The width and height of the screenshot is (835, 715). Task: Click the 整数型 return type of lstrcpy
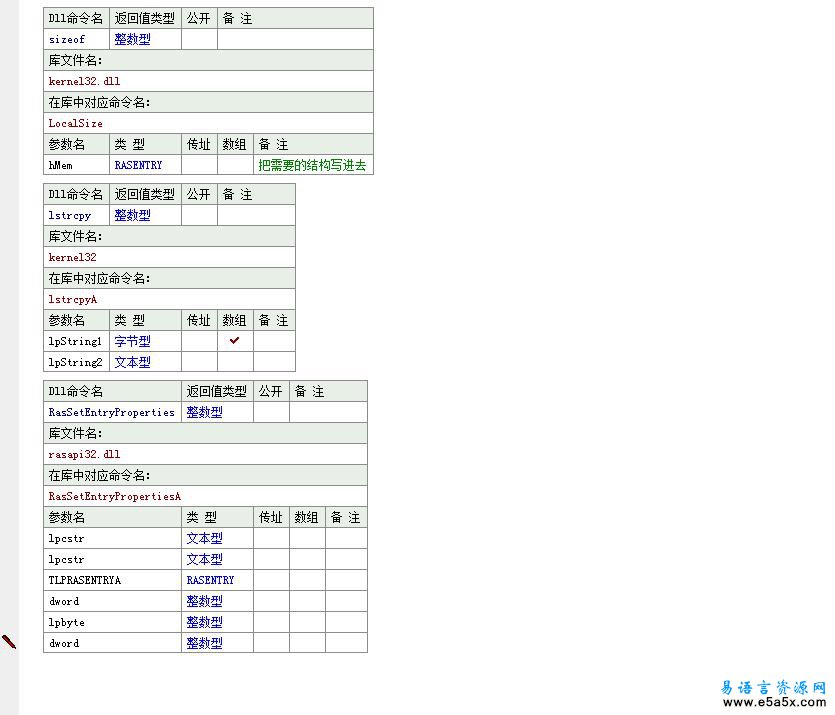133,216
